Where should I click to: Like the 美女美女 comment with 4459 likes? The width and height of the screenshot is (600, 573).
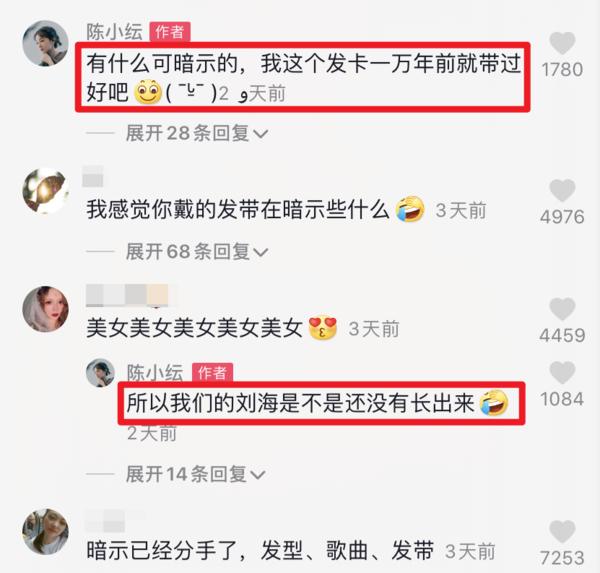tap(562, 309)
